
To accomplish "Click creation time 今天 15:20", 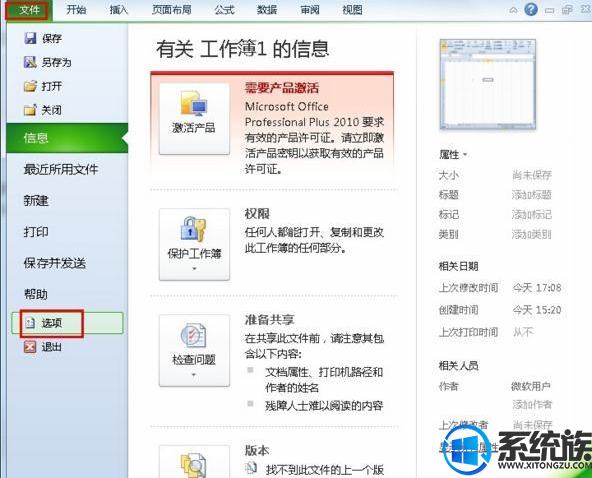I will click(537, 310).
